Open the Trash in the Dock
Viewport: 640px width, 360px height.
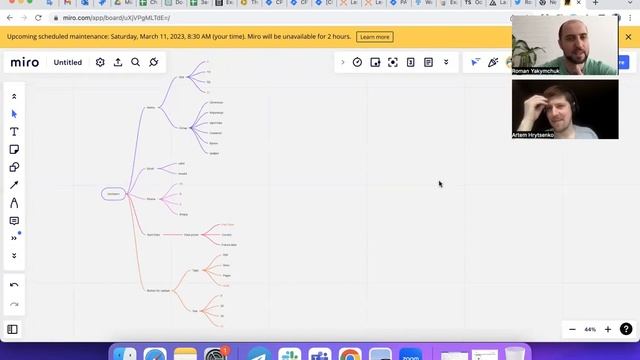pos(515,354)
